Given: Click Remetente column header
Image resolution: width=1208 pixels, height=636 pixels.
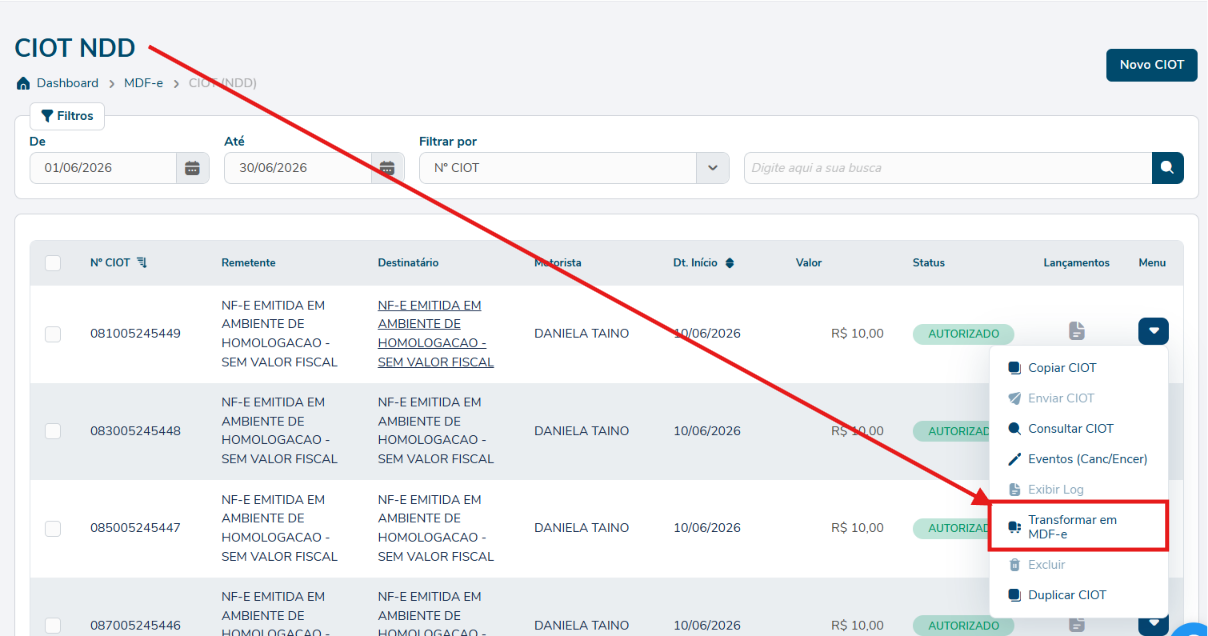Looking at the screenshot, I should click(x=248, y=263).
